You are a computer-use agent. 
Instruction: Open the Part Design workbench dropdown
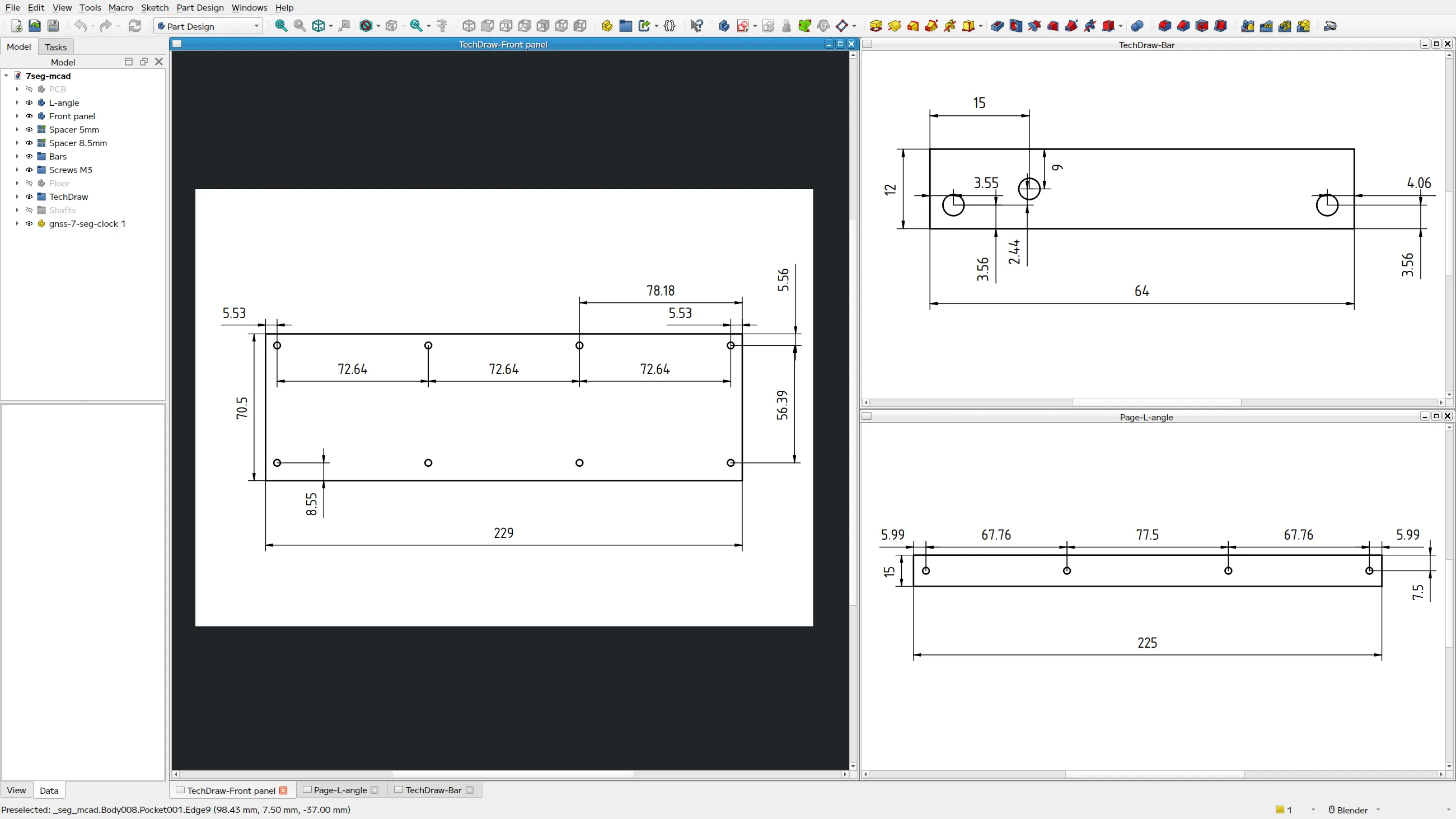(208, 26)
